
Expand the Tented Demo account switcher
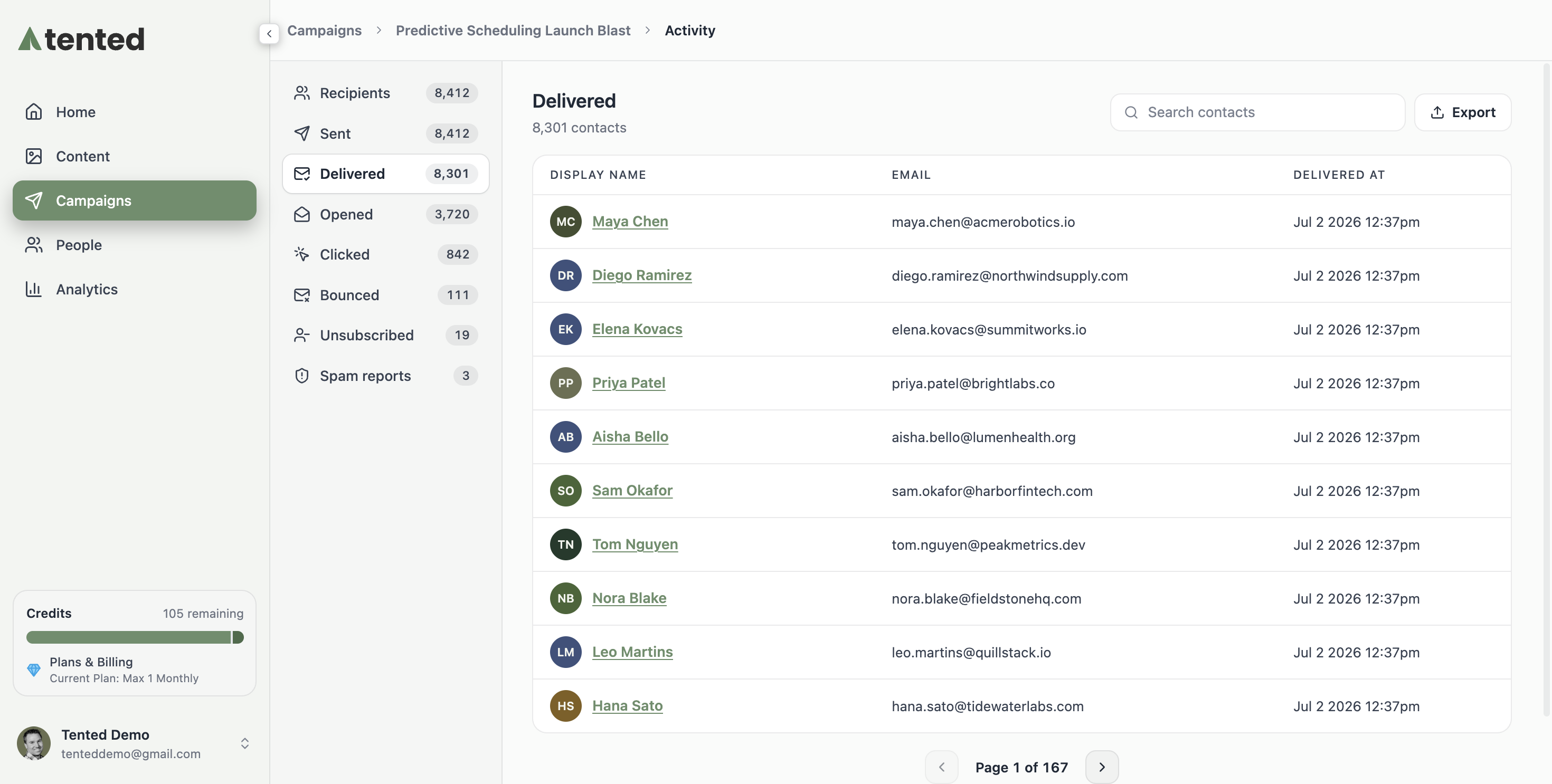coord(244,743)
